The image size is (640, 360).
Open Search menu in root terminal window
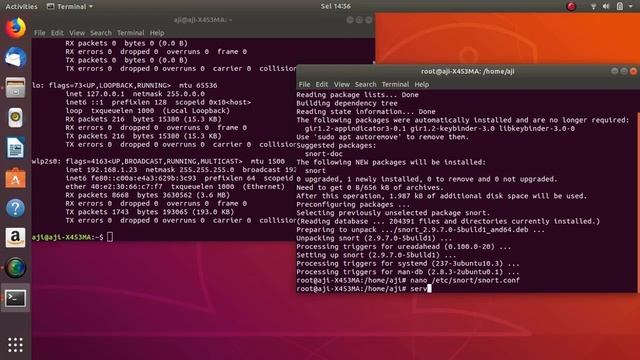point(365,84)
